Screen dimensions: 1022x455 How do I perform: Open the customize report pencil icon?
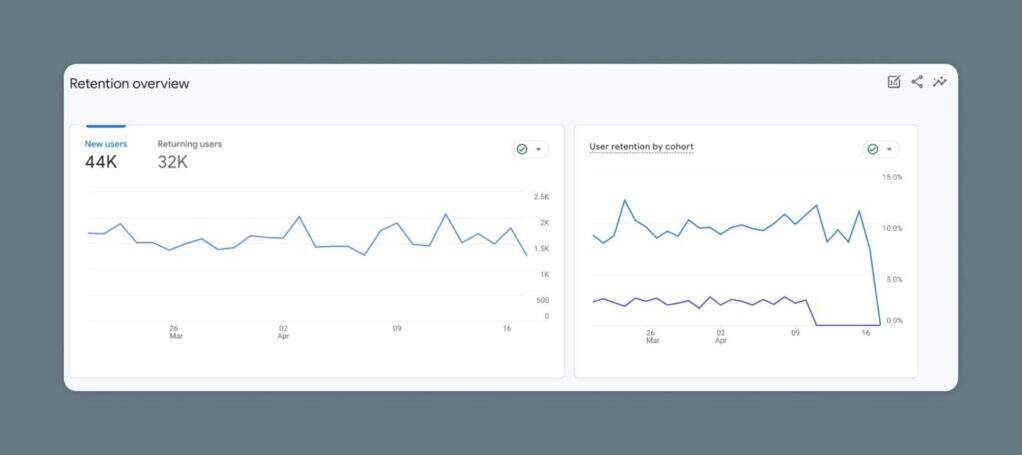point(894,82)
